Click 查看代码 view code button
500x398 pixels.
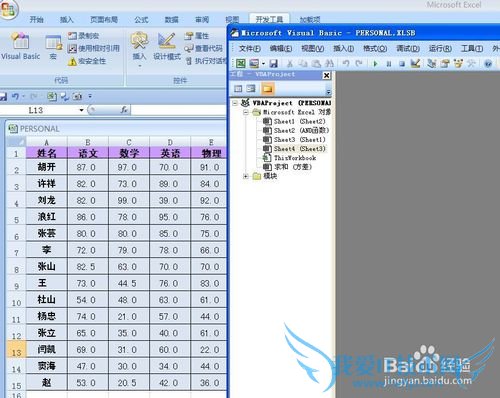[204, 48]
